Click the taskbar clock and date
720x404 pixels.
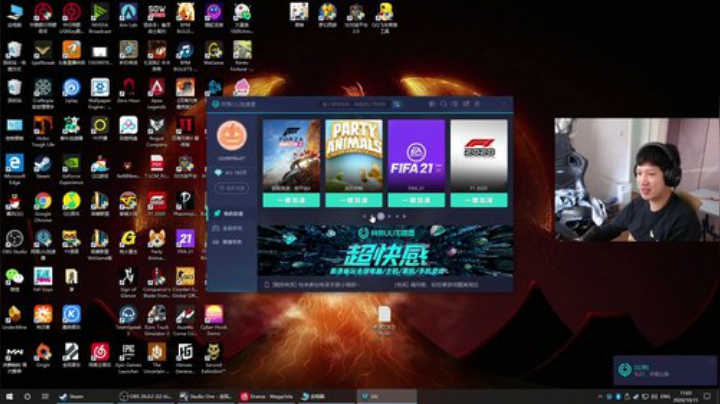pyautogui.click(x=686, y=397)
